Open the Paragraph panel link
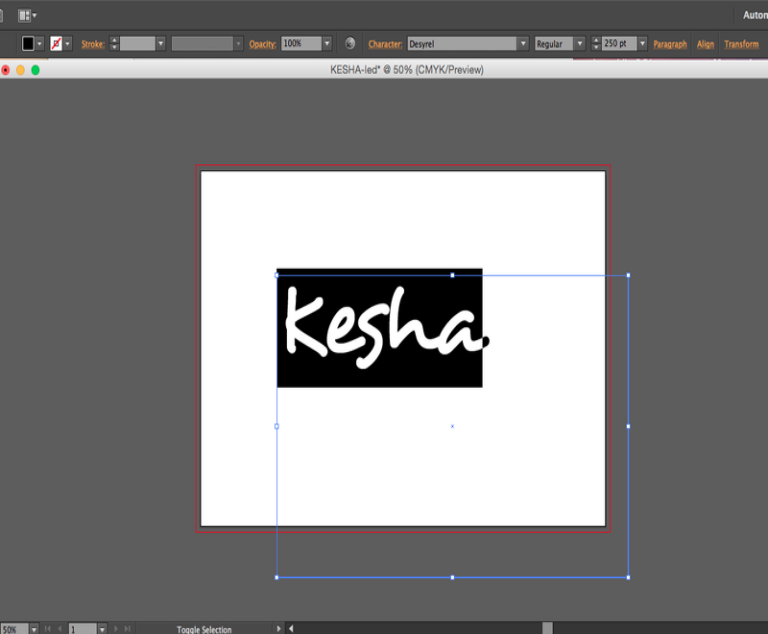 click(x=670, y=44)
